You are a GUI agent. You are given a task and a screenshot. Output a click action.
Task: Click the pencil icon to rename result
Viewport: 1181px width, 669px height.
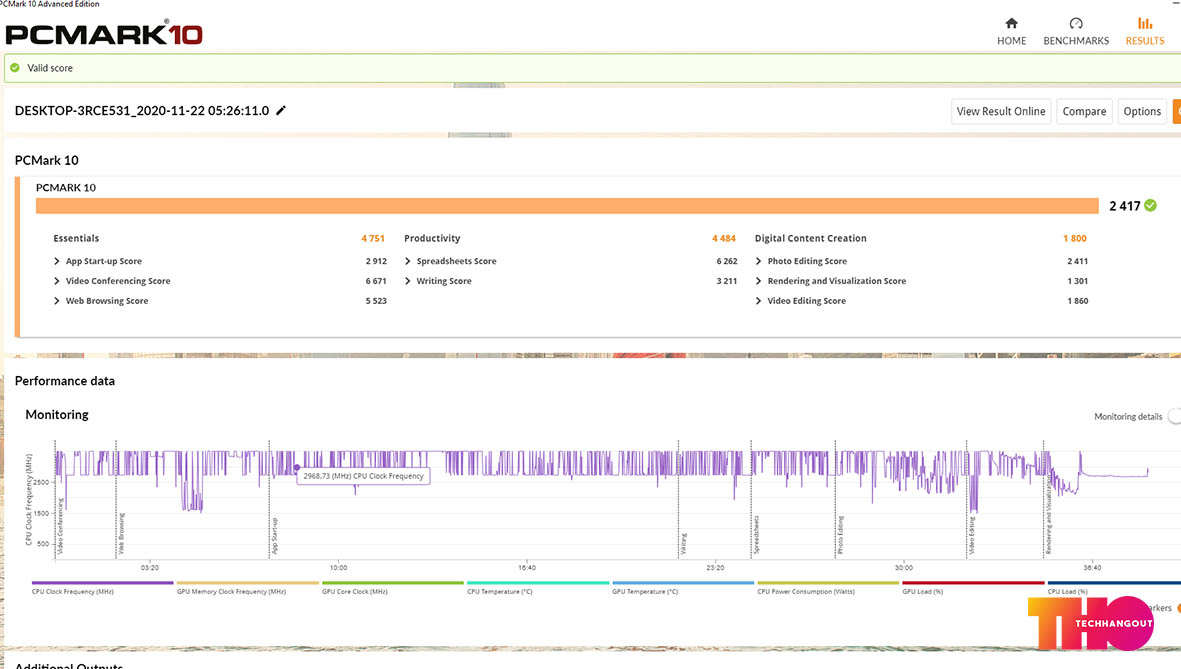point(281,111)
